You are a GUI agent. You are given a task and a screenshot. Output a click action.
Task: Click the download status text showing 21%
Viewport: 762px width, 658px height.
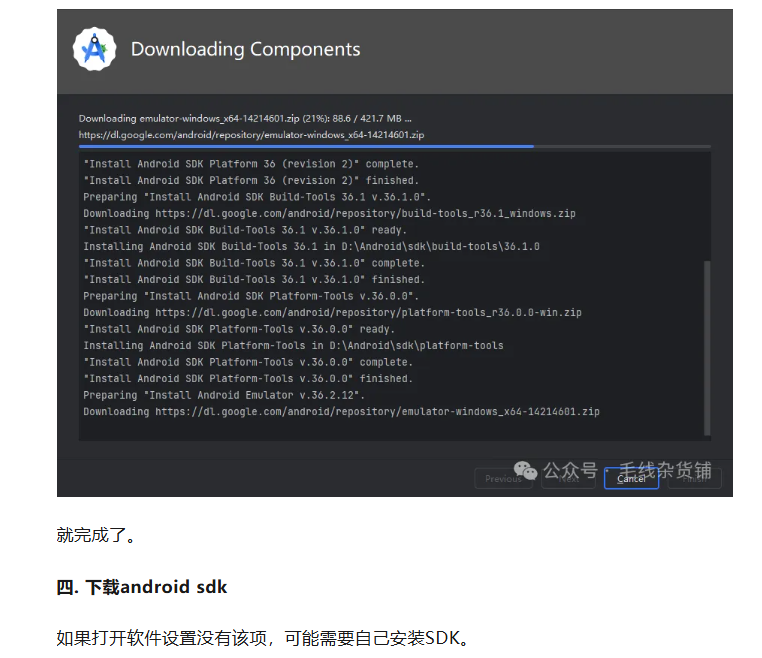tap(245, 119)
